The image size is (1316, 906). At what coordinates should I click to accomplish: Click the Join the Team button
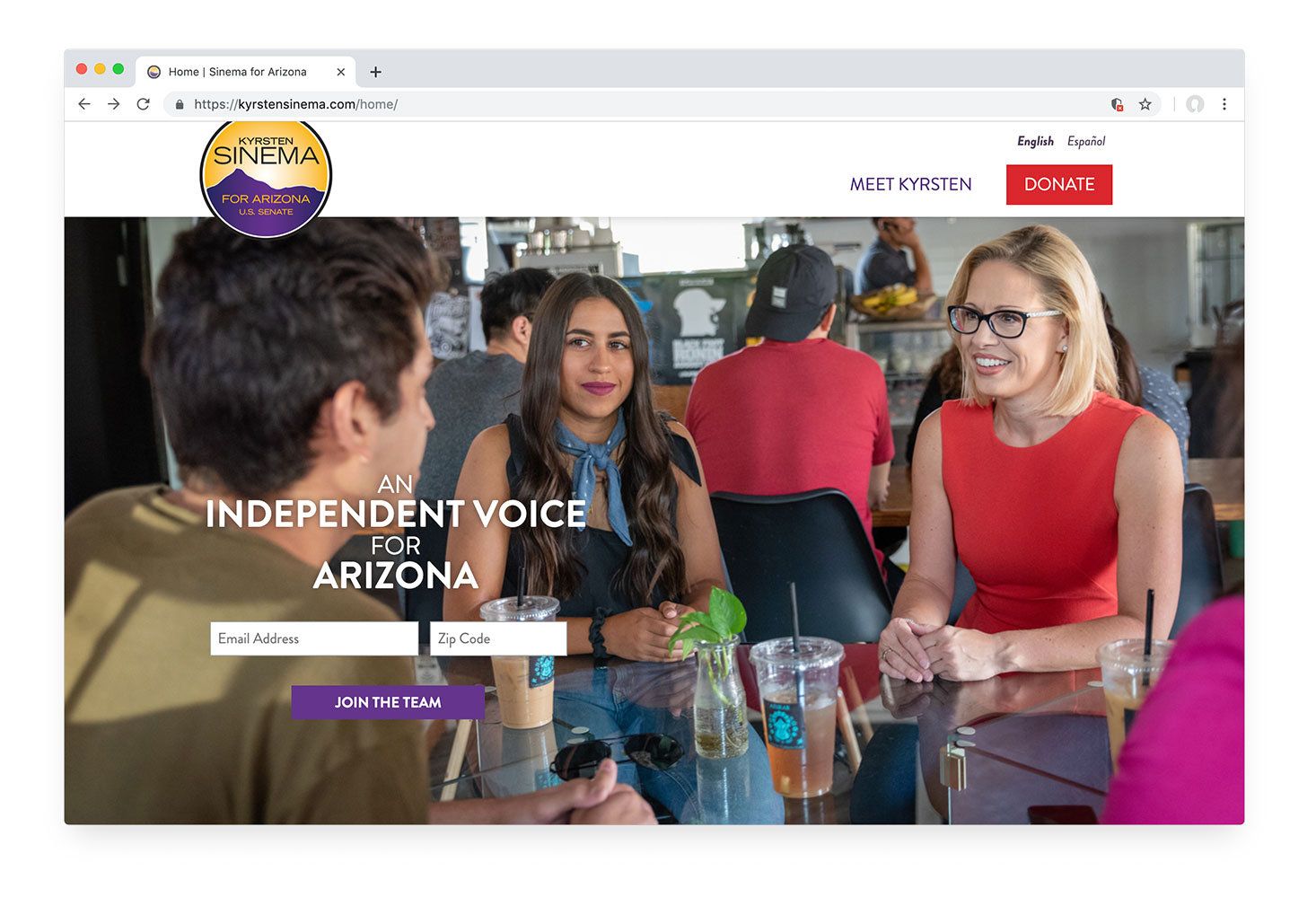(388, 702)
